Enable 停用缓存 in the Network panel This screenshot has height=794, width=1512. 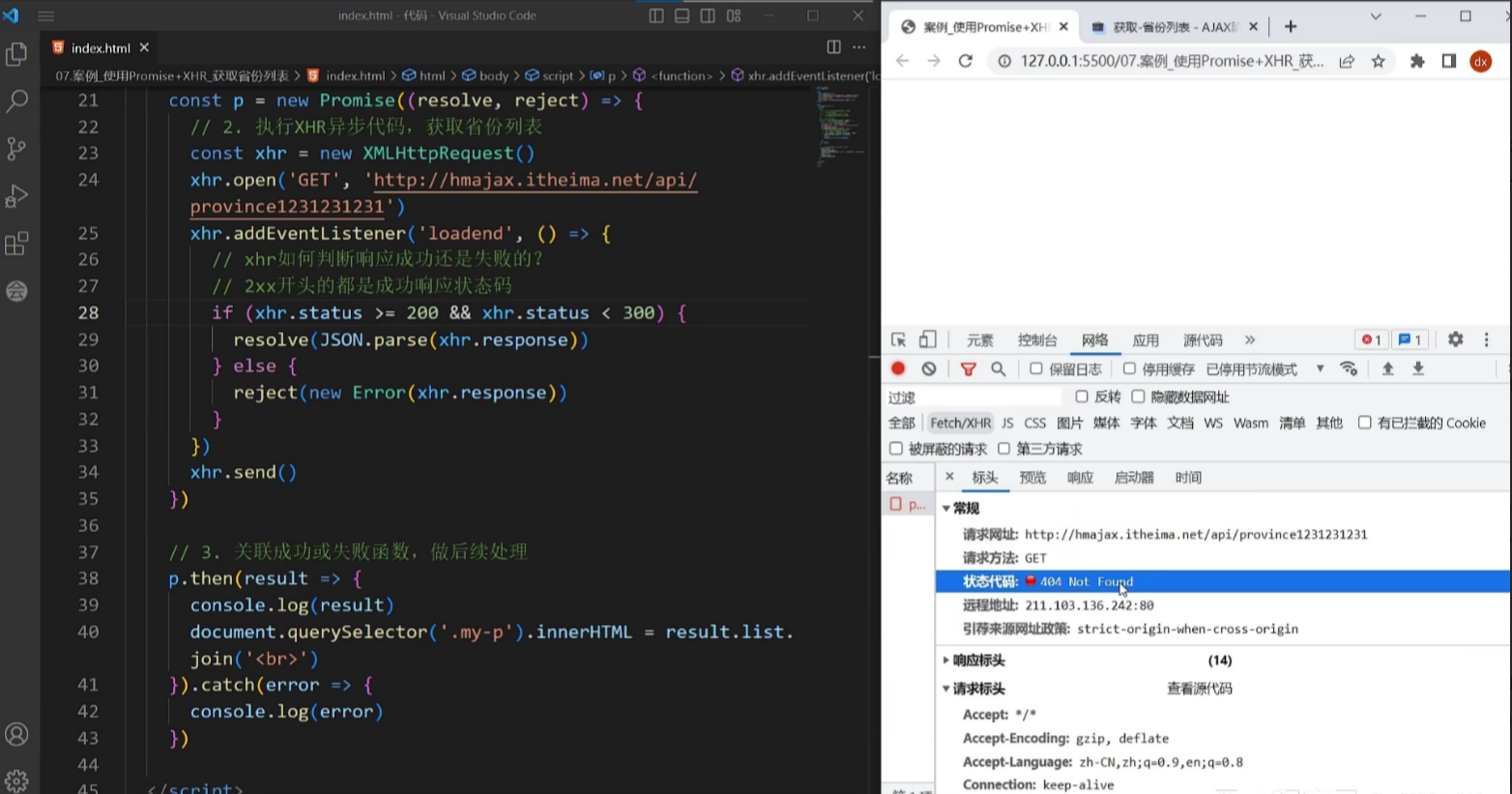pos(1131,368)
